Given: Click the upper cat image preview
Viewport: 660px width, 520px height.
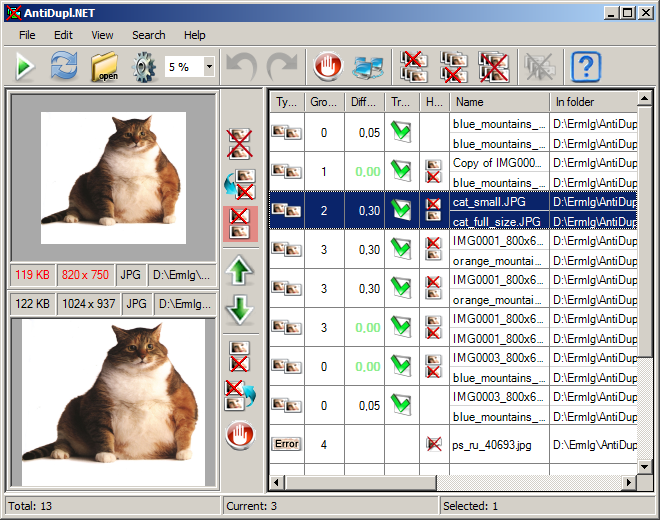Looking at the screenshot, I should tap(113, 178).
